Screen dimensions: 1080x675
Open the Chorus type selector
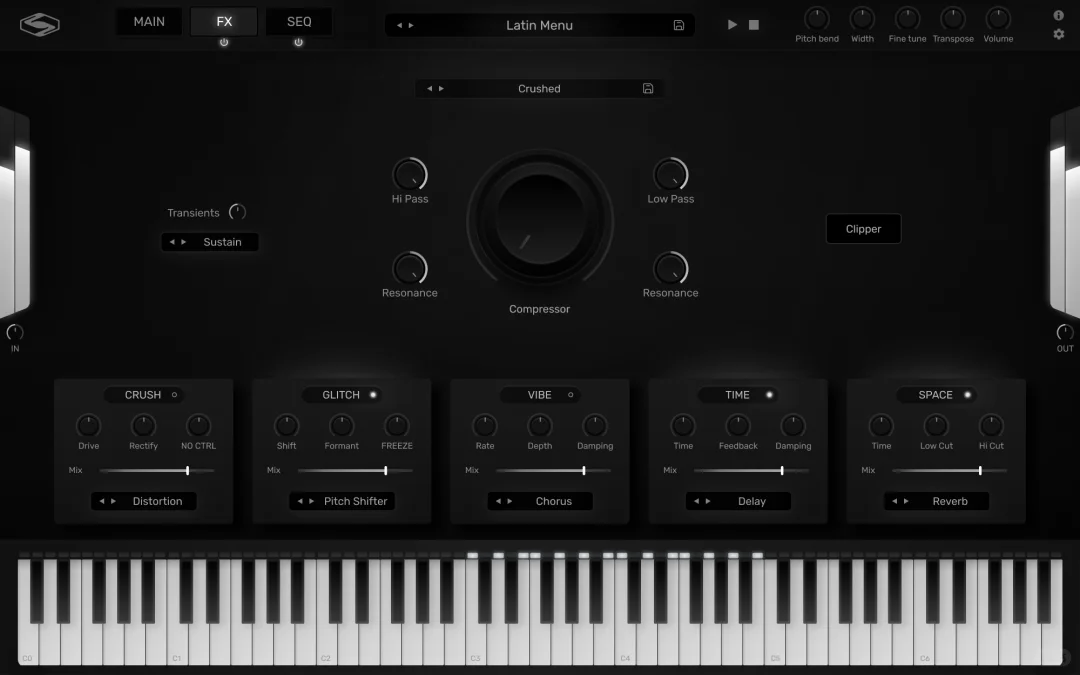541,501
